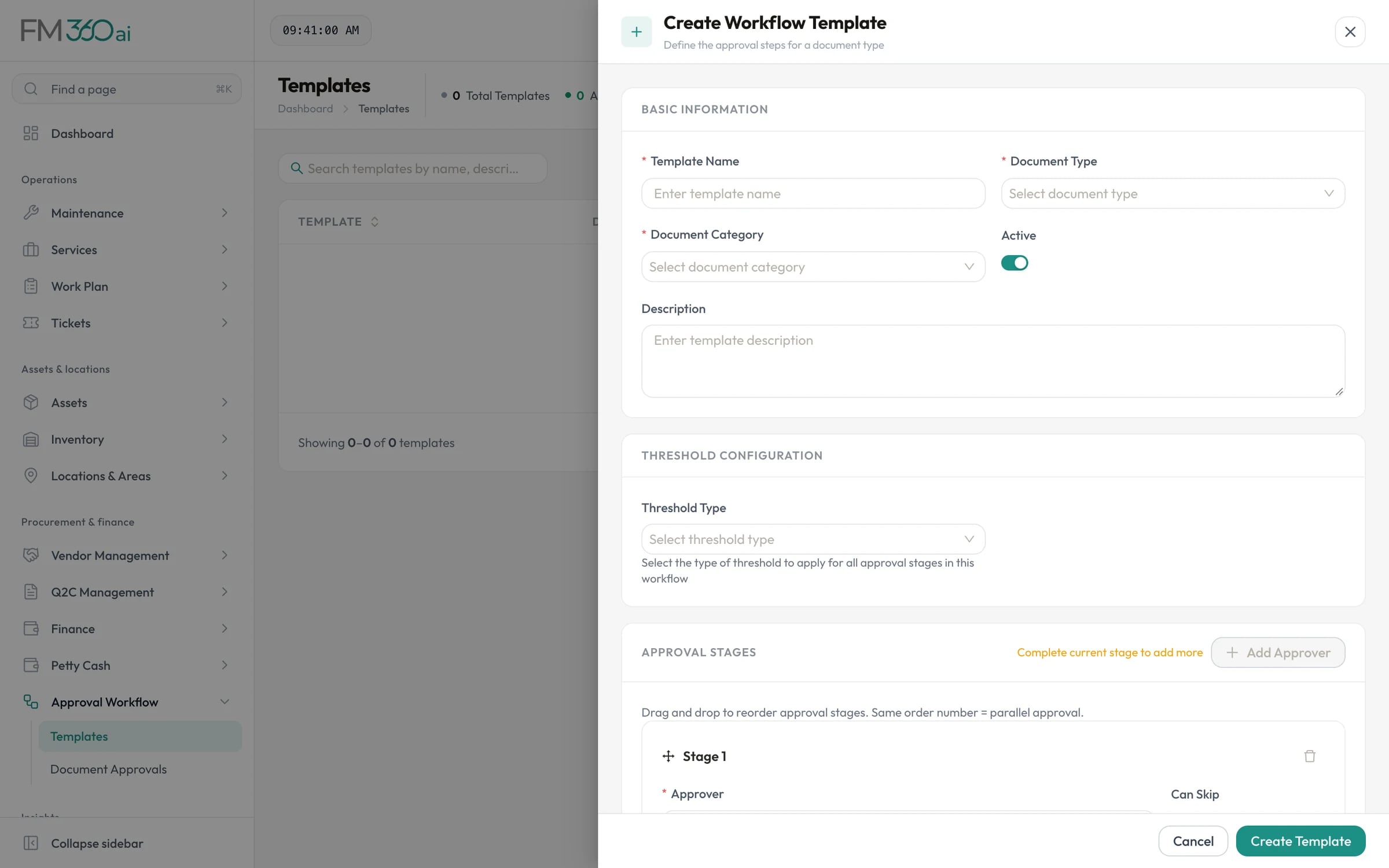Close the Create Workflow Template panel

(1350, 32)
